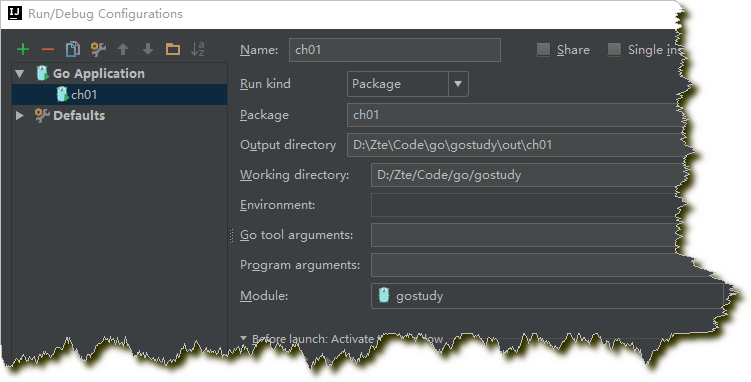Open the Module gostudy combo box
751x382 pixels.
tap(547, 295)
